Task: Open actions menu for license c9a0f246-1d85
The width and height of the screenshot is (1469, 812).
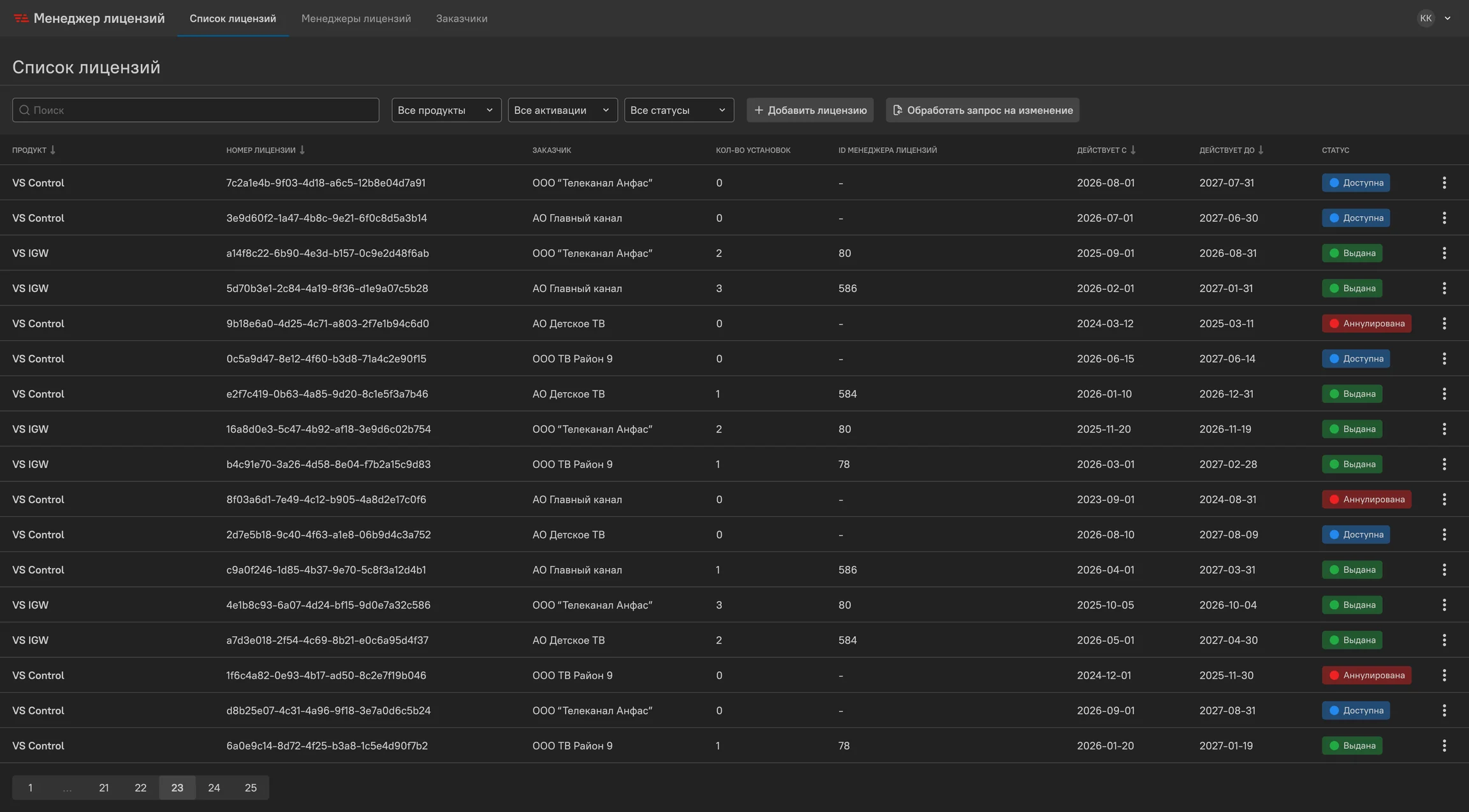Action: click(x=1444, y=570)
